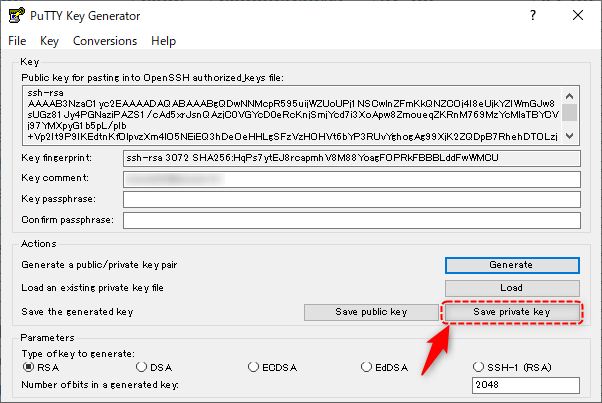Click Save public key button
The height and width of the screenshot is (403, 602).
(371, 312)
